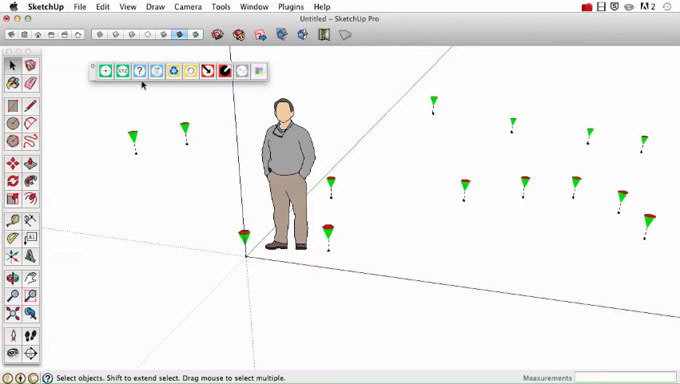
Task: Click the multicolor squares plugin button
Action: tap(259, 71)
